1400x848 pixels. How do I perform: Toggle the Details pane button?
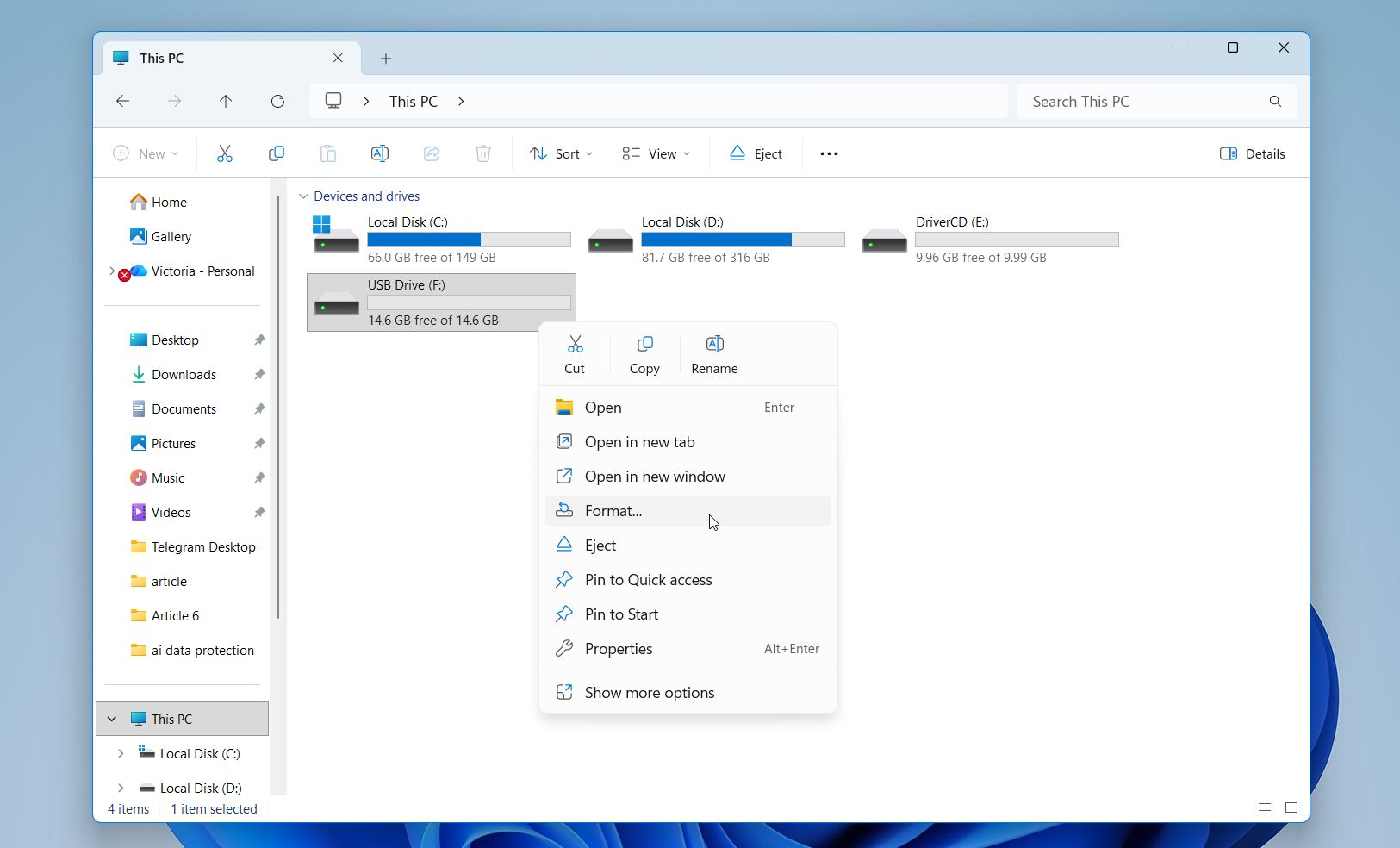pos(1253,153)
